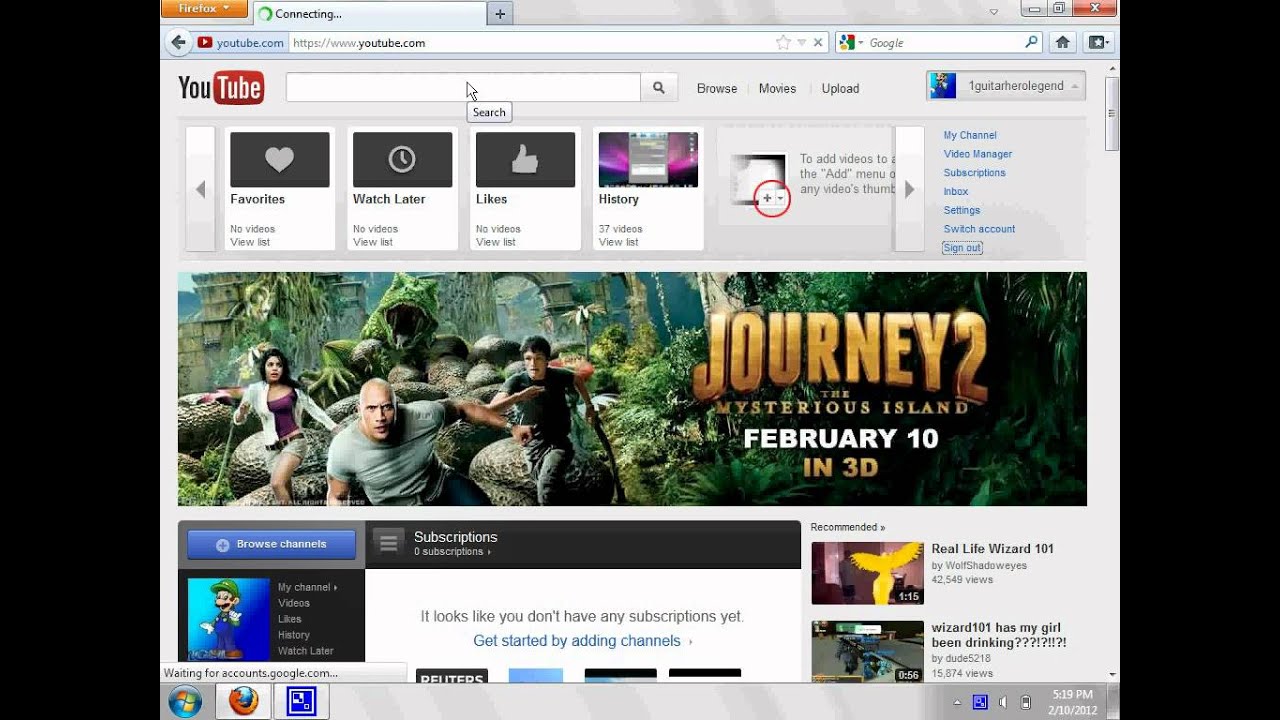Click the YouTube search magnifier button

[659, 88]
